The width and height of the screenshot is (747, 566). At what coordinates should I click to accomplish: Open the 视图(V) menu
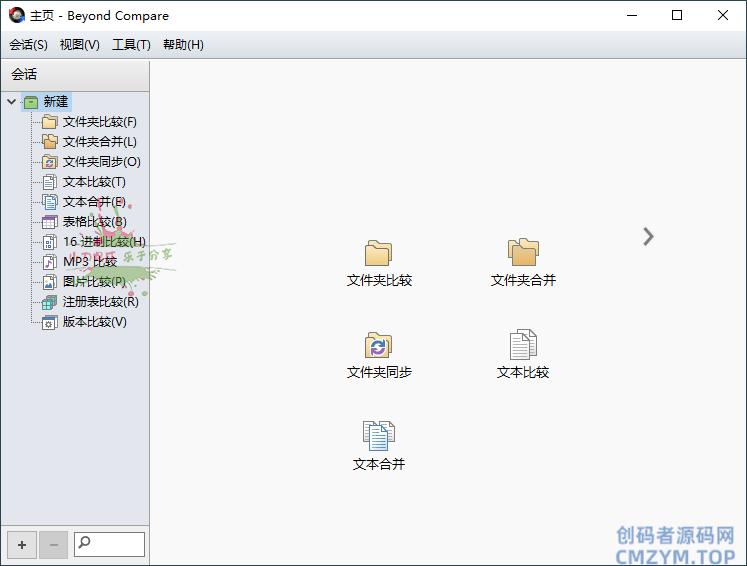click(80, 45)
